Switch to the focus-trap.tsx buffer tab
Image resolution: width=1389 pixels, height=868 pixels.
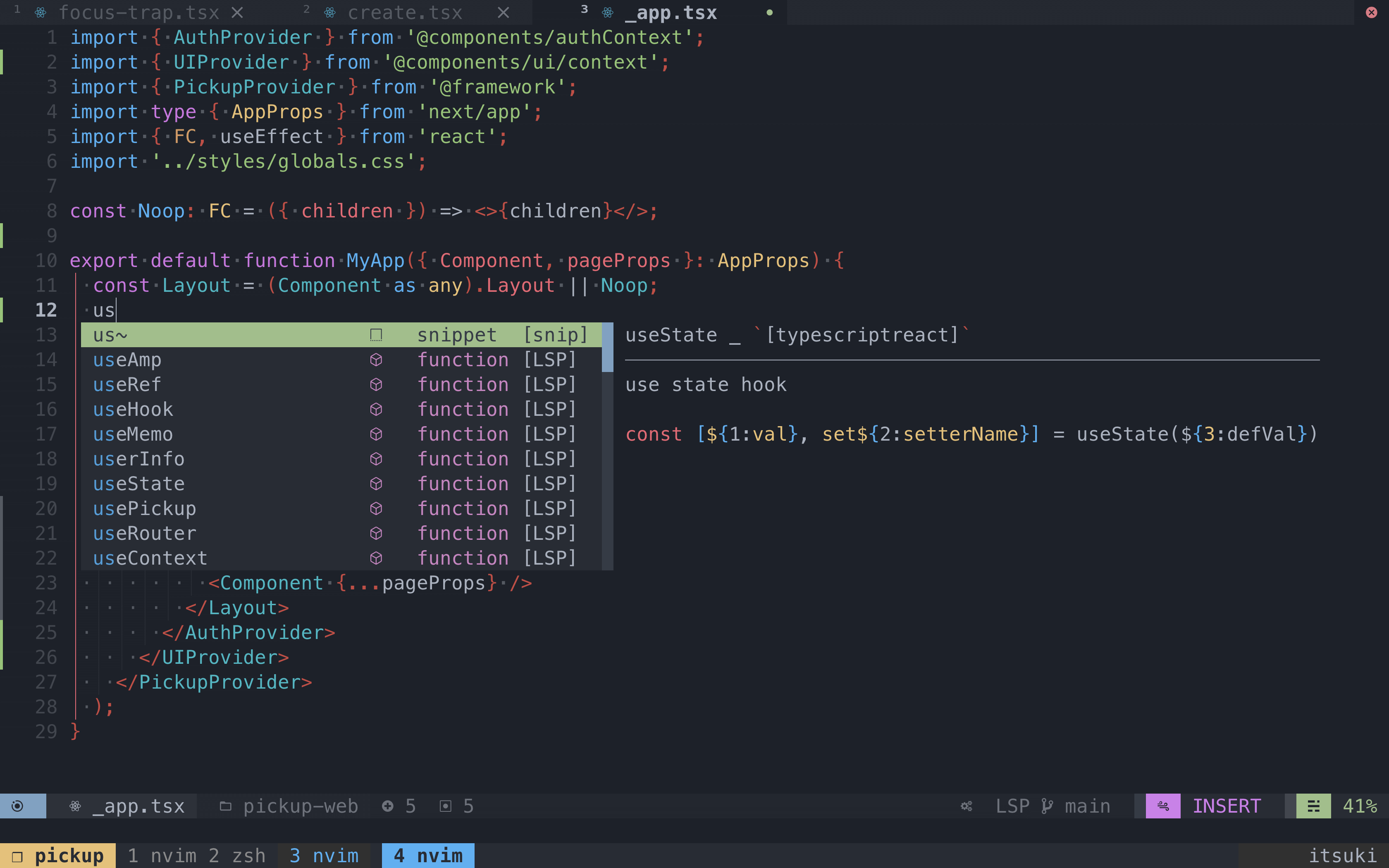click(139, 12)
